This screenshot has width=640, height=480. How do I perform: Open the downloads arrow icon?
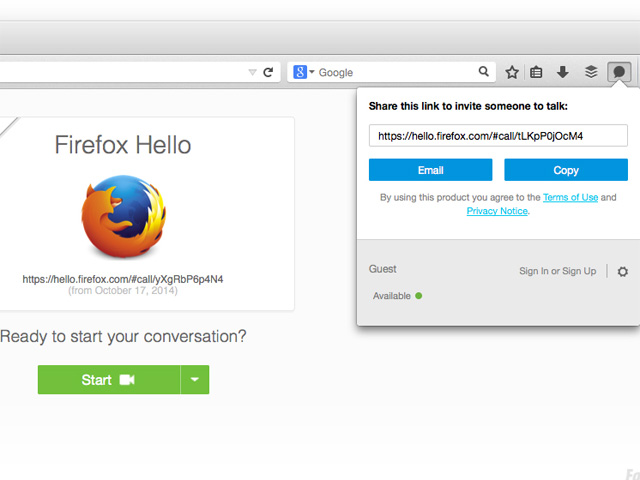point(563,72)
